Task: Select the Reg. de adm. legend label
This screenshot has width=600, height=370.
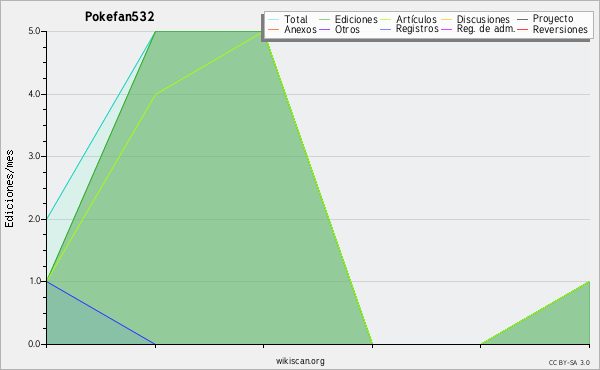Action: [486, 29]
